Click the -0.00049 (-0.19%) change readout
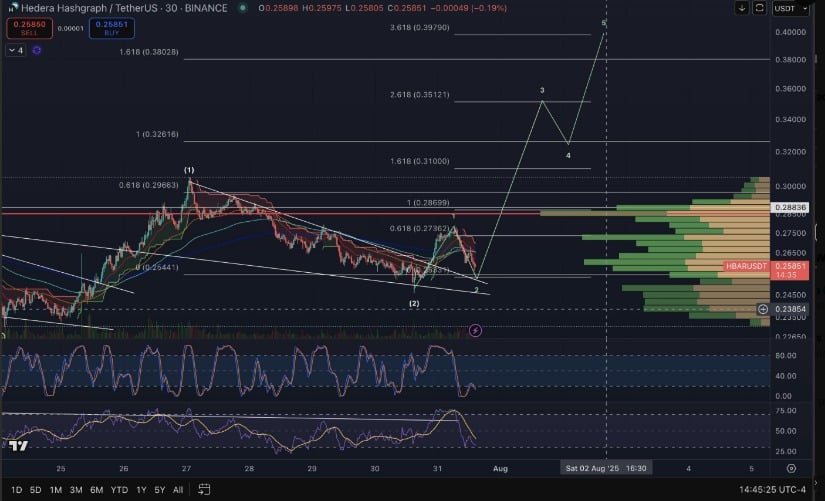This screenshot has height=501, width=825. 469,8
